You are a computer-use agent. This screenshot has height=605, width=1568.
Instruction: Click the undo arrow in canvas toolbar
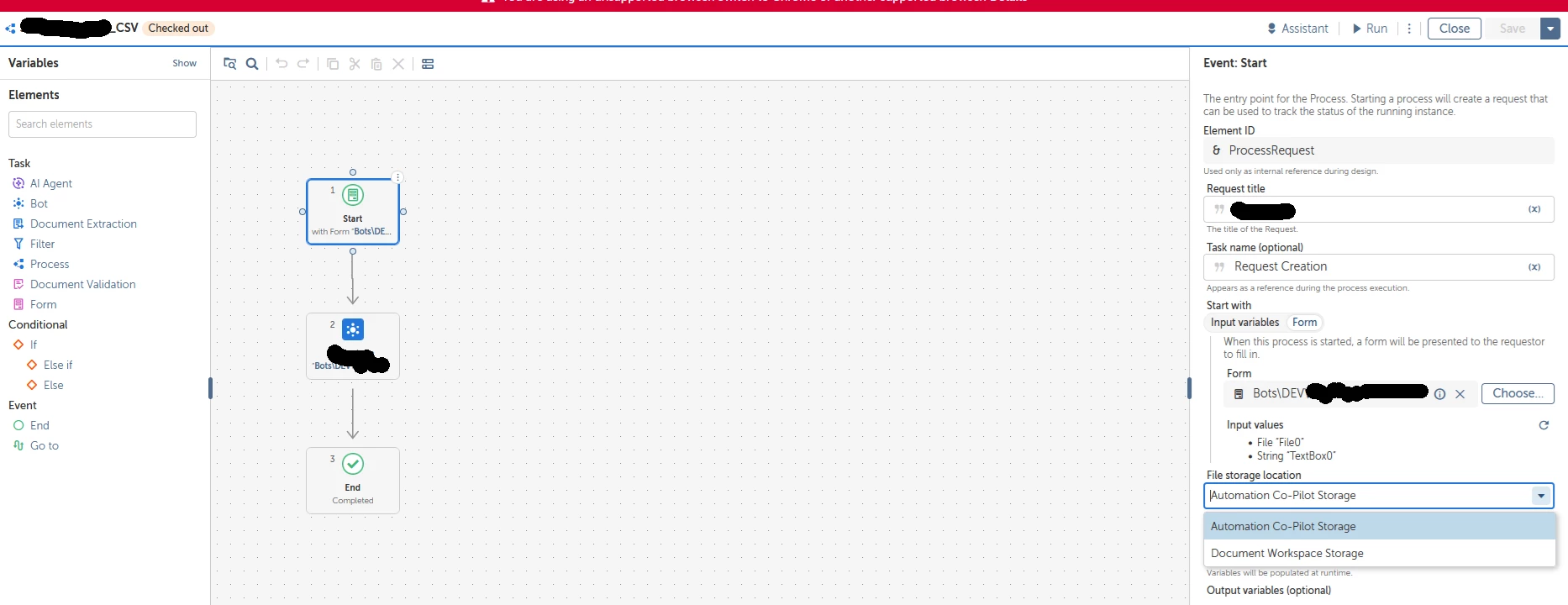click(282, 64)
